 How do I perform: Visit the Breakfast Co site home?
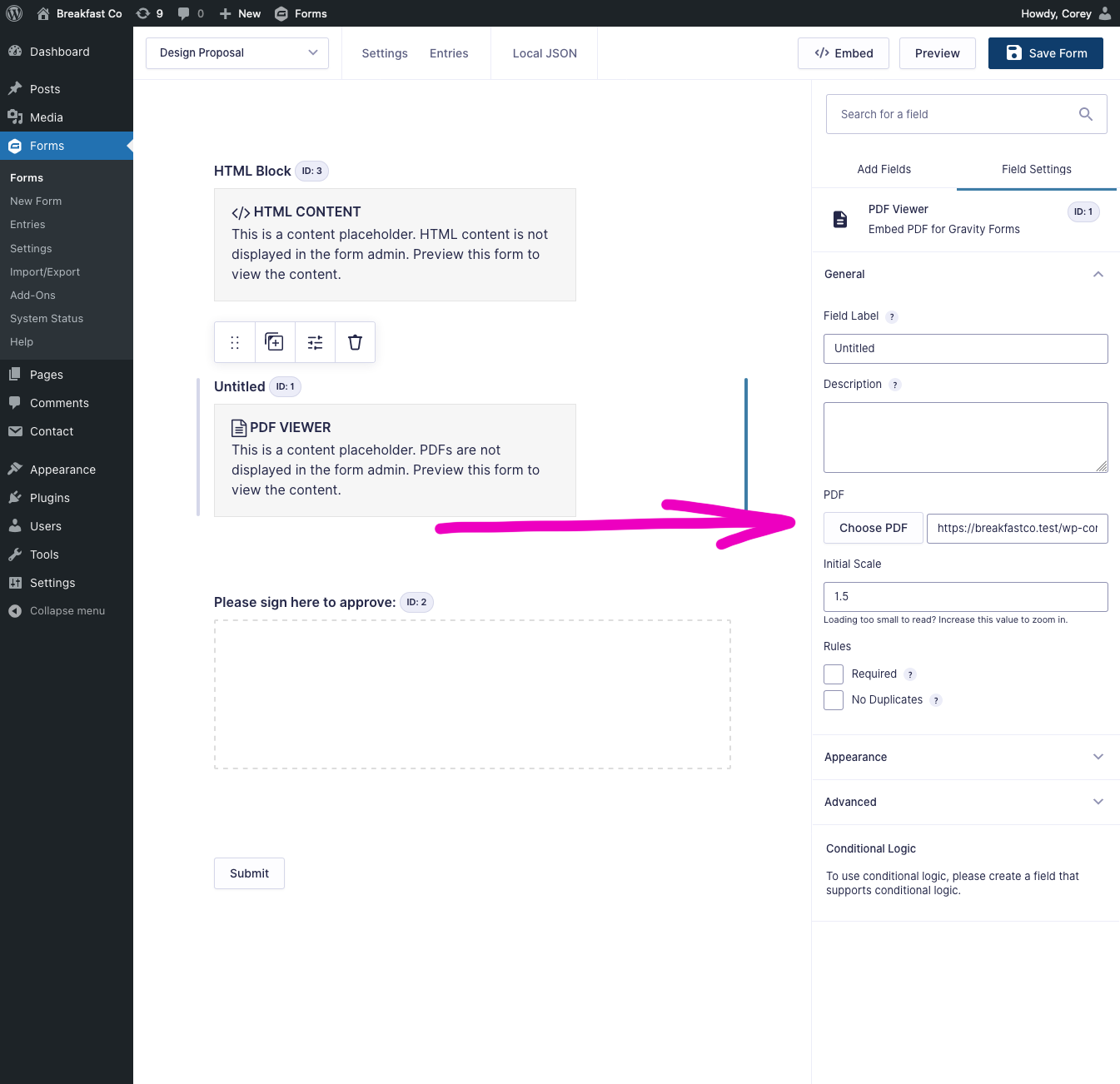80,13
